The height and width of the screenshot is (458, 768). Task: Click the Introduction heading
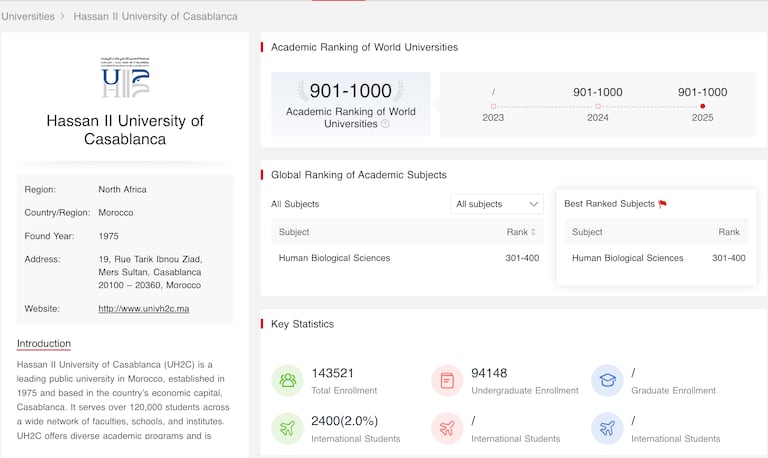(44, 343)
